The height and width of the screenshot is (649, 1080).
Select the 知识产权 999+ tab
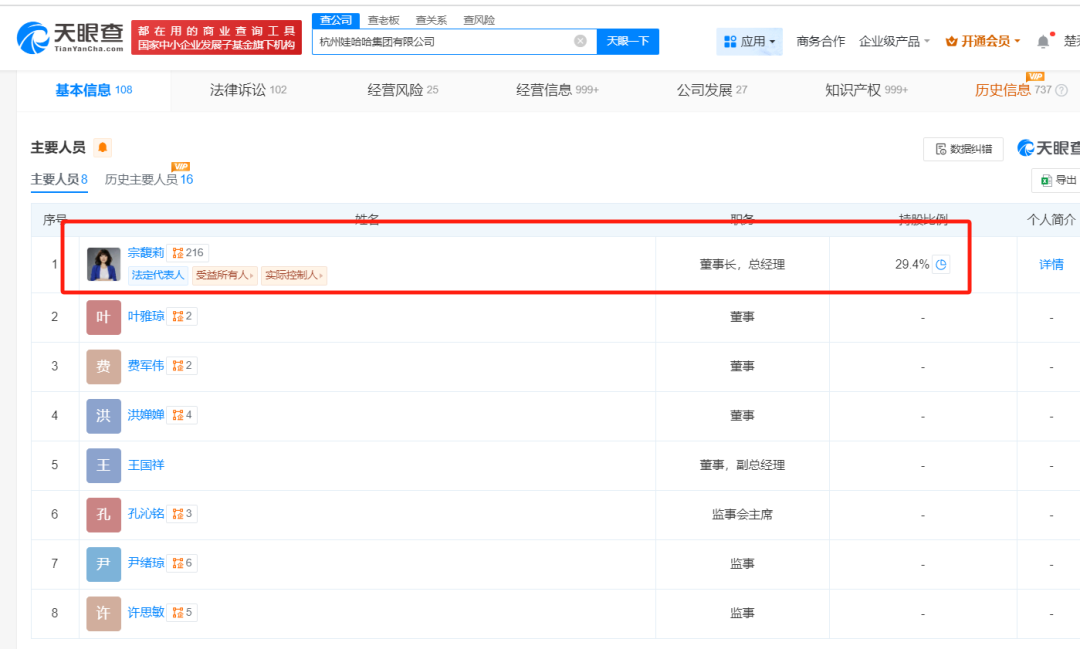click(866, 90)
